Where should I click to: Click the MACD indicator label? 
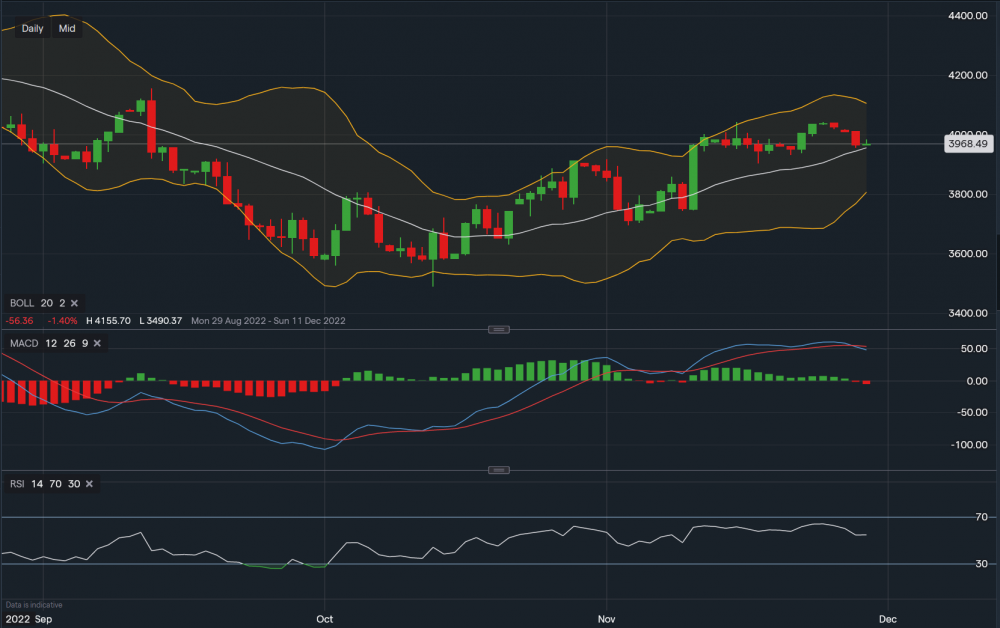pos(24,343)
